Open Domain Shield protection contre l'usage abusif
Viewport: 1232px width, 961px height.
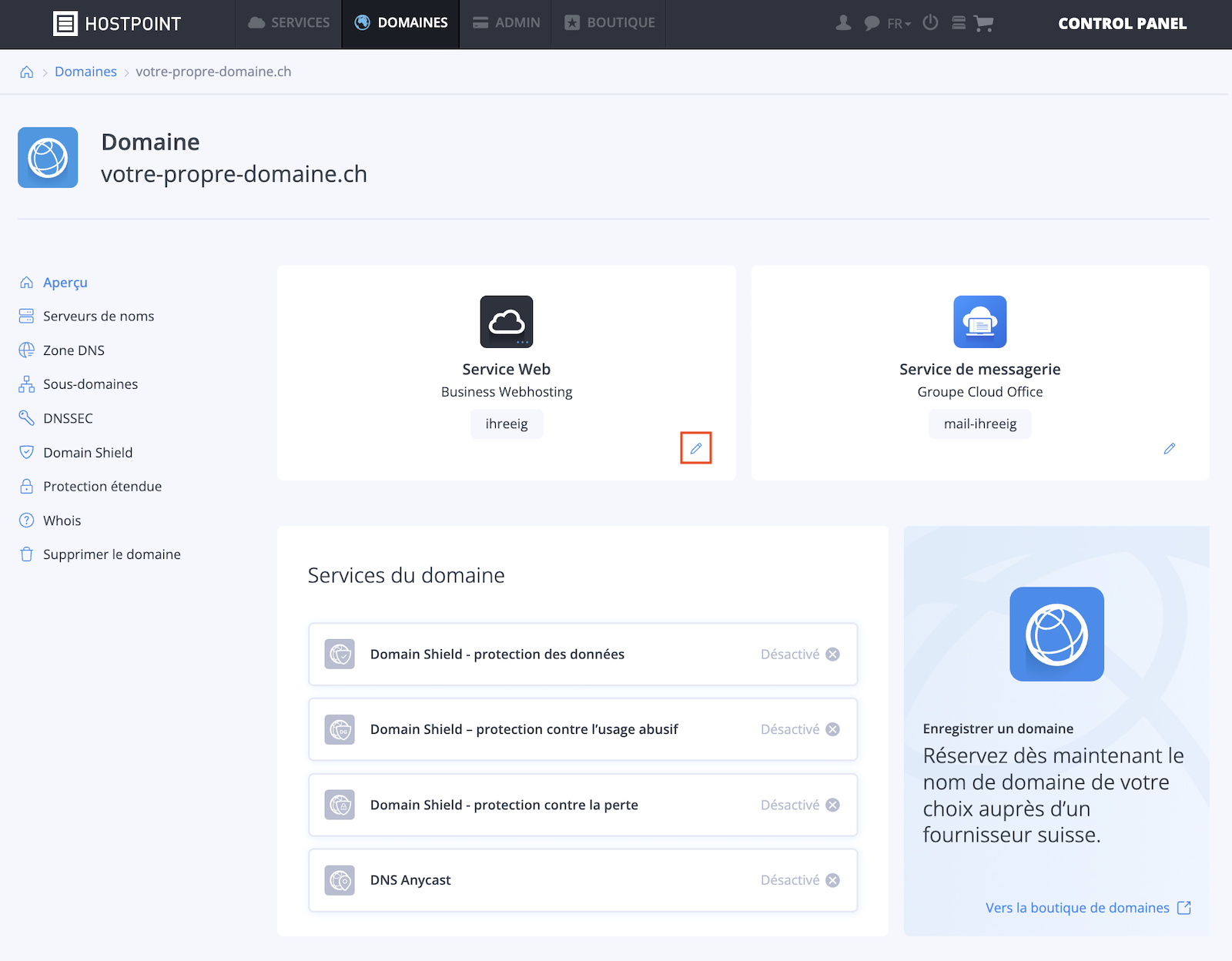click(x=583, y=730)
